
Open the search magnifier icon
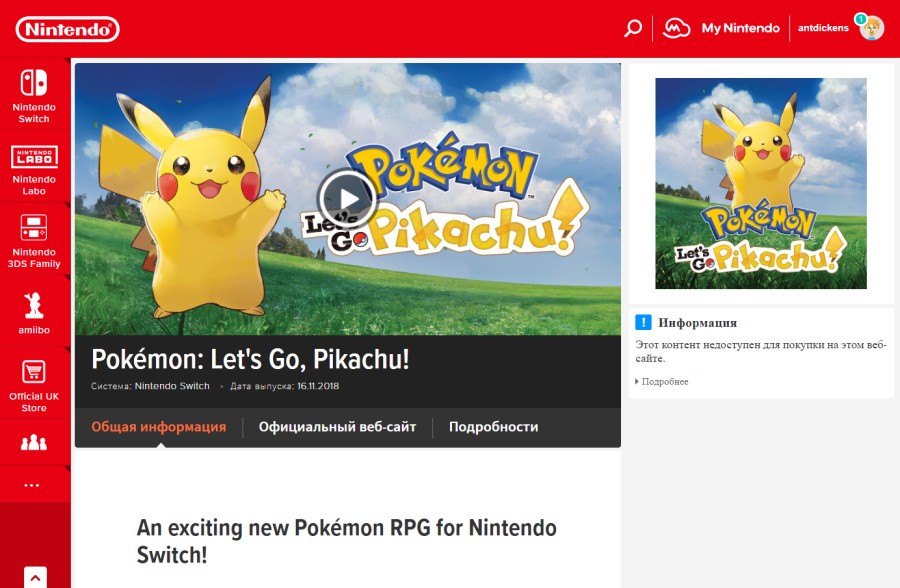click(x=633, y=28)
